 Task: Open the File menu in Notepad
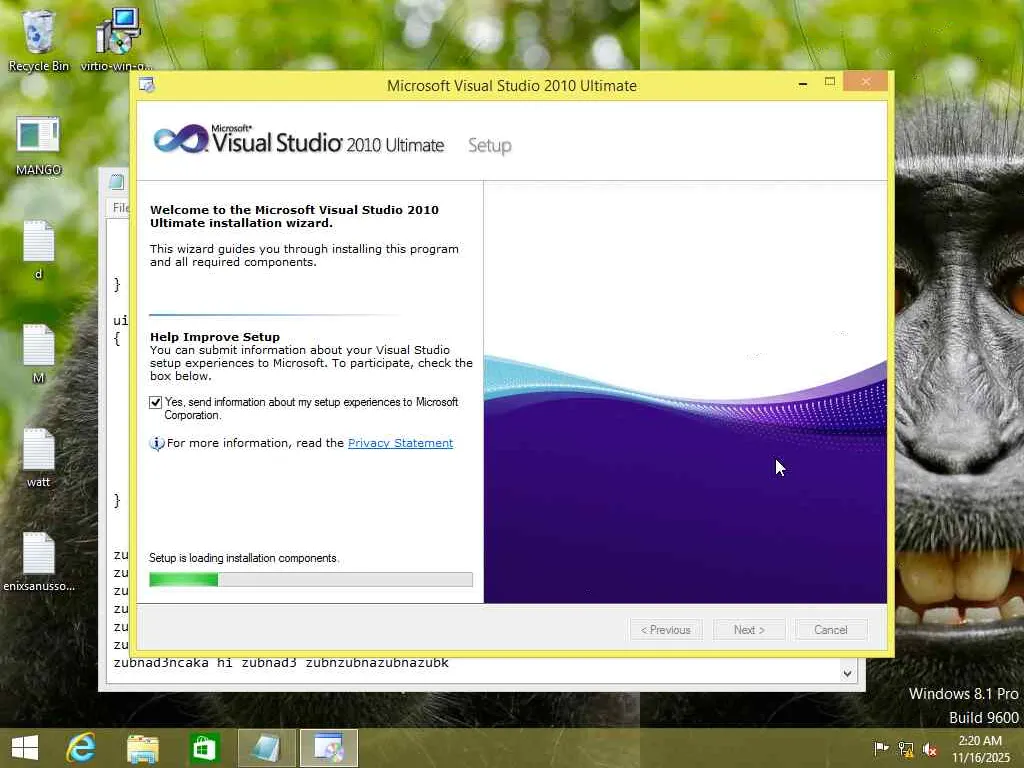click(x=121, y=208)
